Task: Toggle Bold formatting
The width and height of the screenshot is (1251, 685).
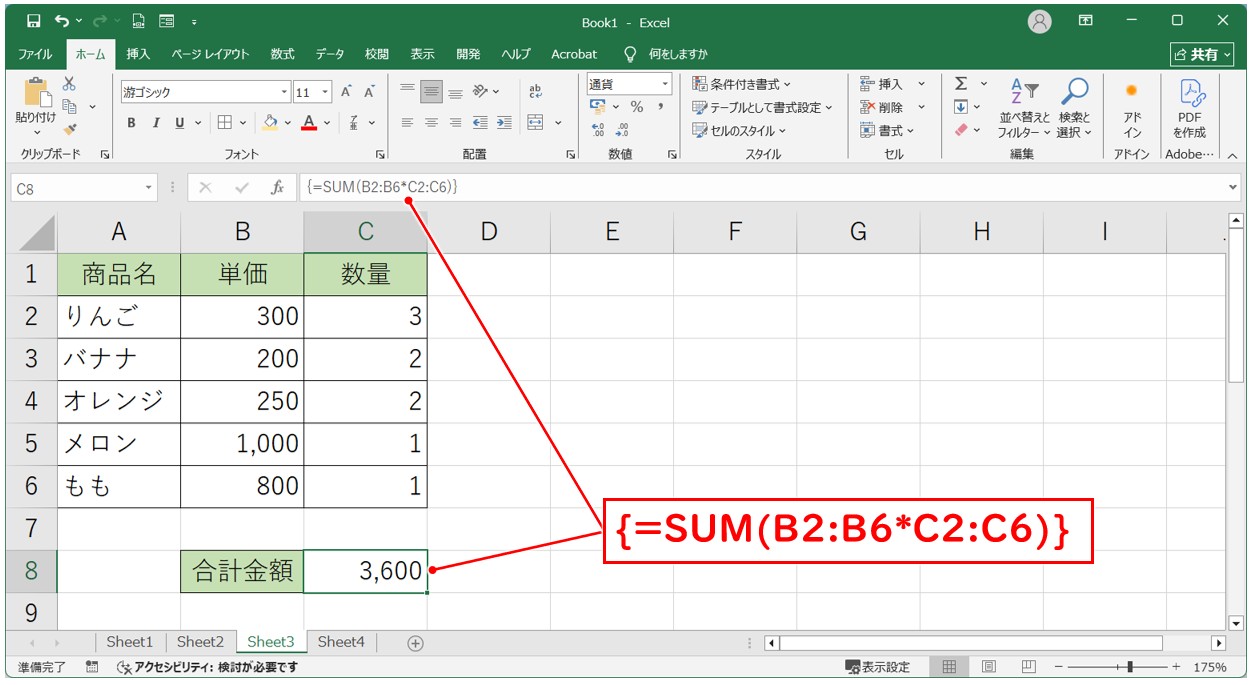Action: click(131, 123)
